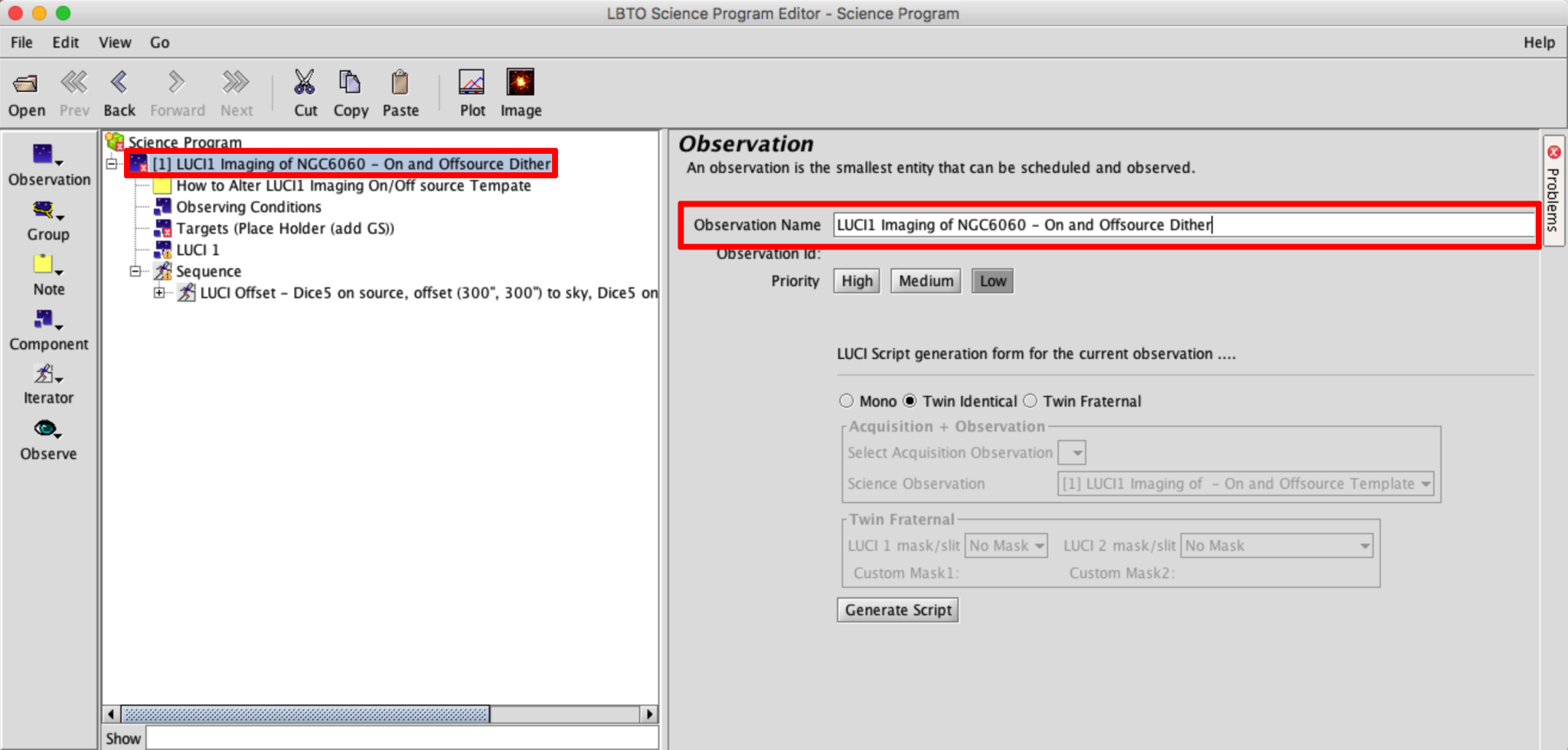Image resolution: width=1568 pixels, height=750 pixels.
Task: Select the Sequence node in tree
Action: click(208, 271)
